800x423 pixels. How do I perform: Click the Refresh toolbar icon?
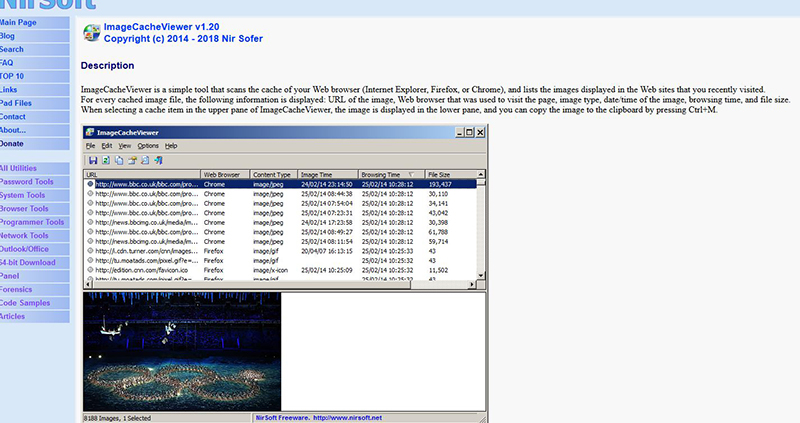(x=106, y=160)
